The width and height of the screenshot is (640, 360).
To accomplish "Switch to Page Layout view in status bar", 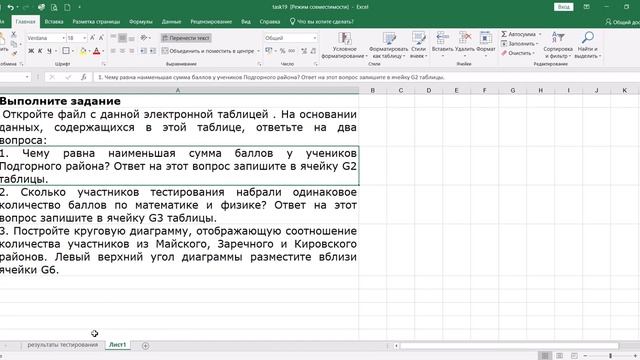I will tap(560, 356).
